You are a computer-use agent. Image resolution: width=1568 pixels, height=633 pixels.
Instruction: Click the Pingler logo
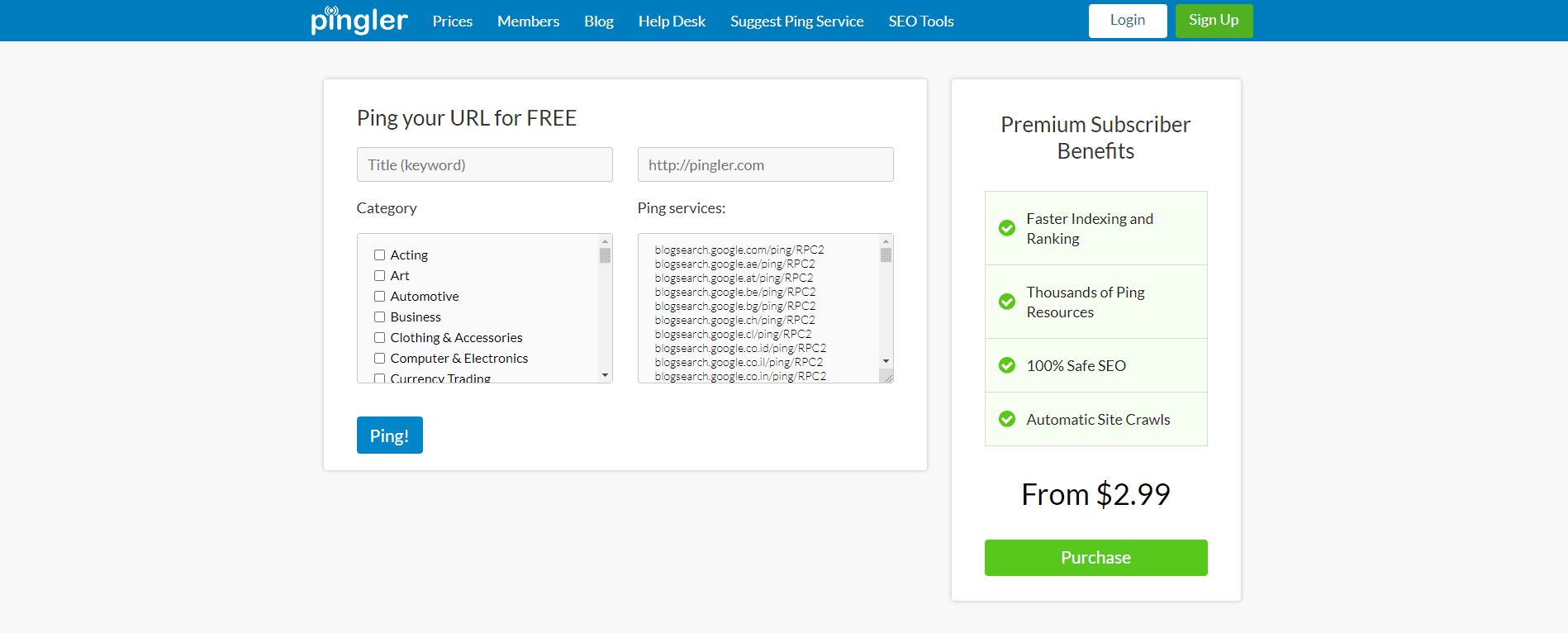pyautogui.click(x=359, y=21)
